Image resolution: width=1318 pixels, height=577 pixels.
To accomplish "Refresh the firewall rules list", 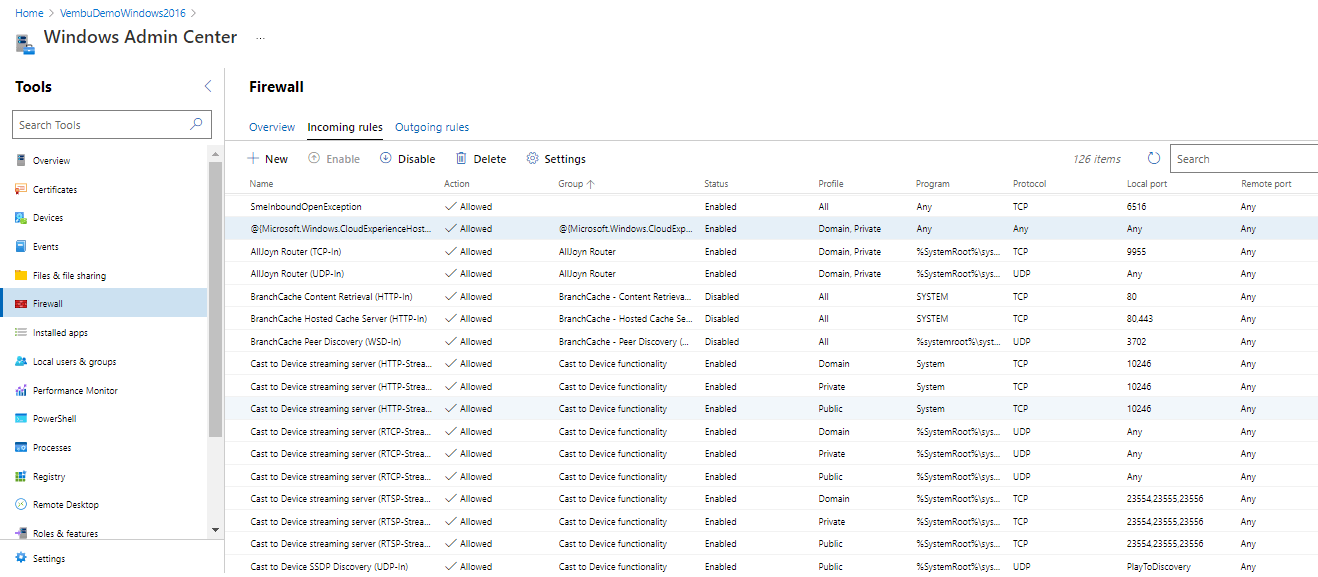I will [x=1154, y=158].
